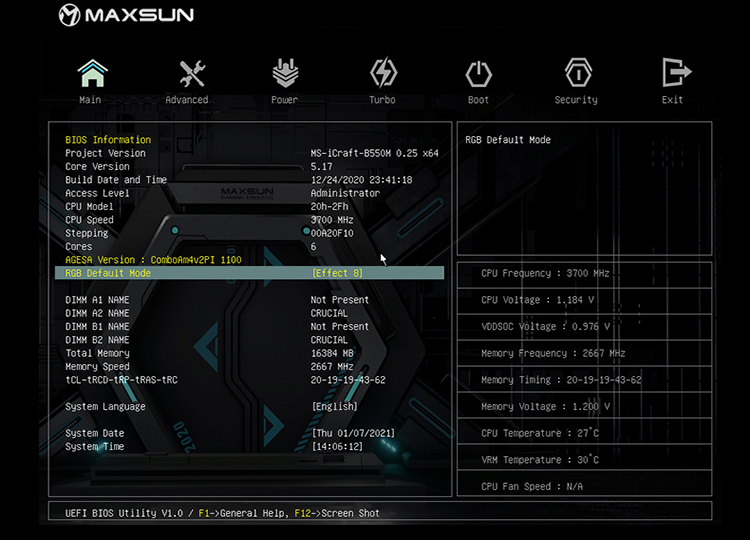Switch to the Turbo tab label
This screenshot has width=750, height=540.
(382, 99)
